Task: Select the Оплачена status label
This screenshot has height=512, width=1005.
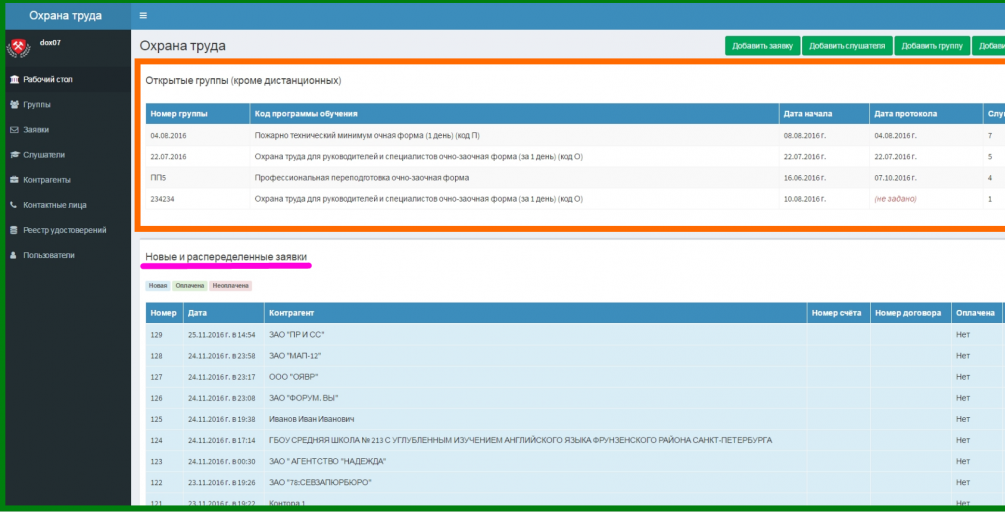Action: click(190, 286)
